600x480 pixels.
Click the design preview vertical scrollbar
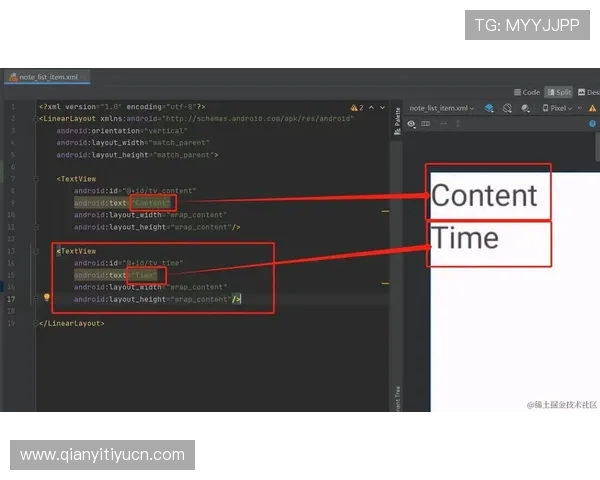click(x=598, y=146)
